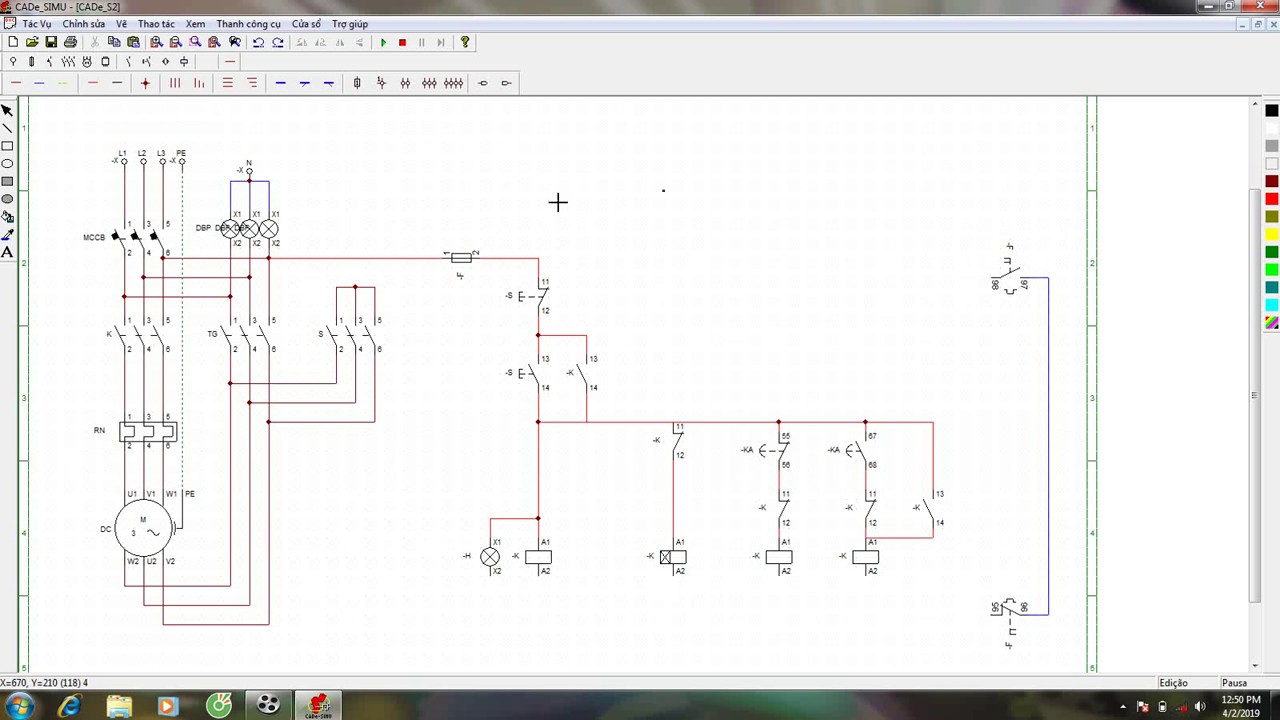
Task: Click the redo arrow in the toolbar
Action: (278, 42)
